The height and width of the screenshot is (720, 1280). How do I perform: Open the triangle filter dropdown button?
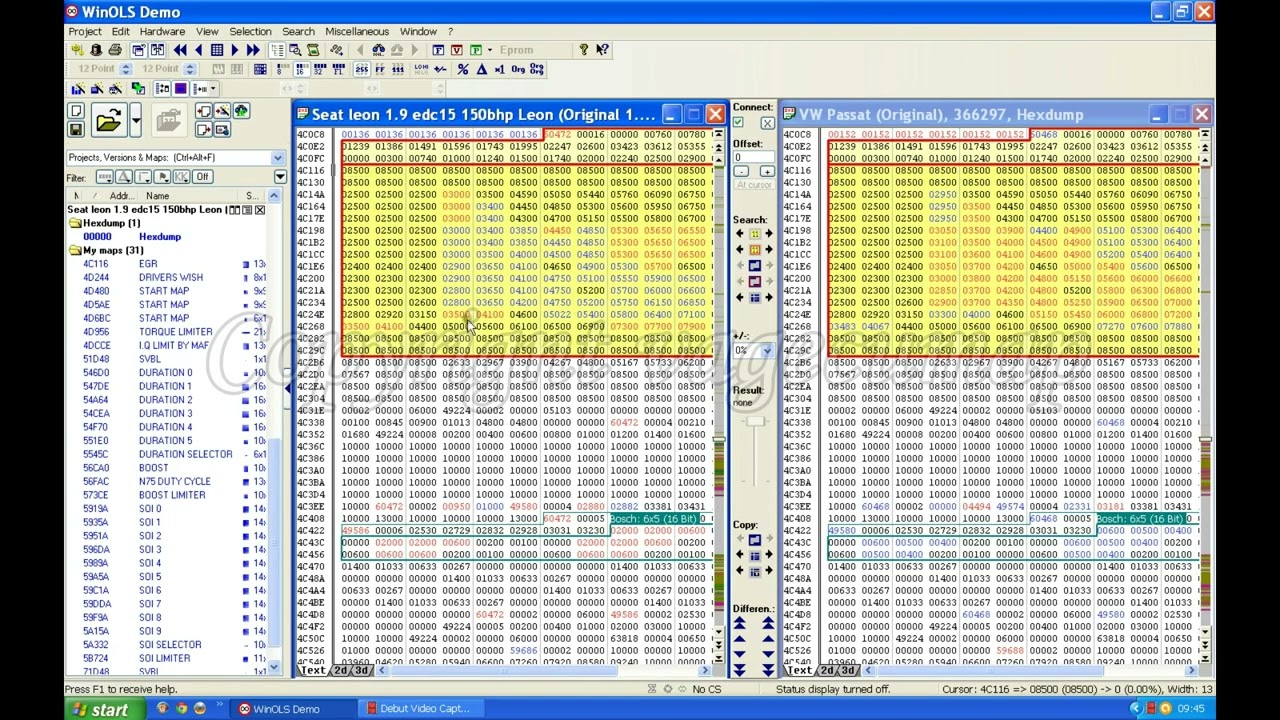click(123, 177)
